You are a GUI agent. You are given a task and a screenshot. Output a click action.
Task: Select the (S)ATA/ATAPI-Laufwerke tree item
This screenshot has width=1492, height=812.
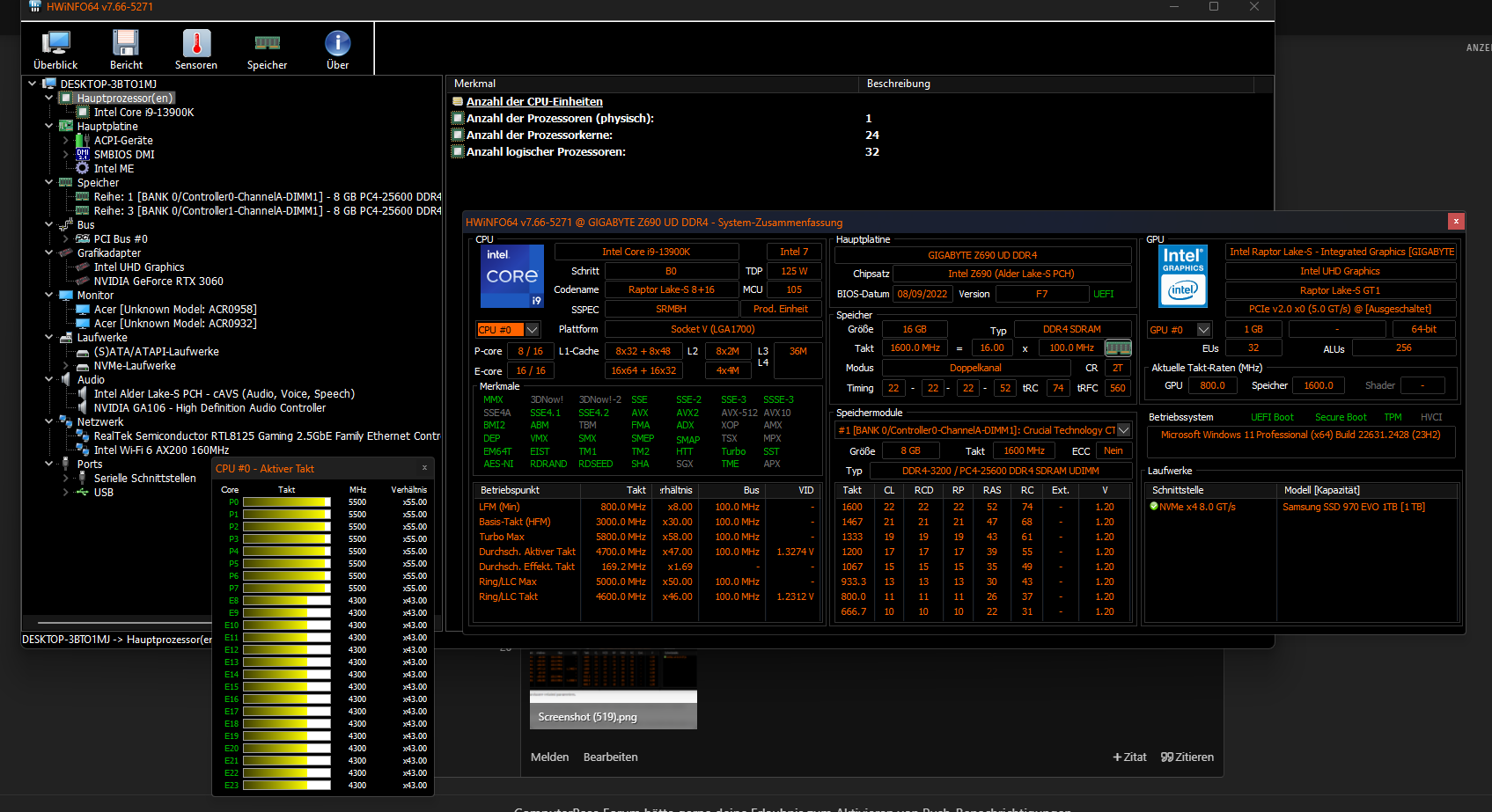[x=157, y=351]
